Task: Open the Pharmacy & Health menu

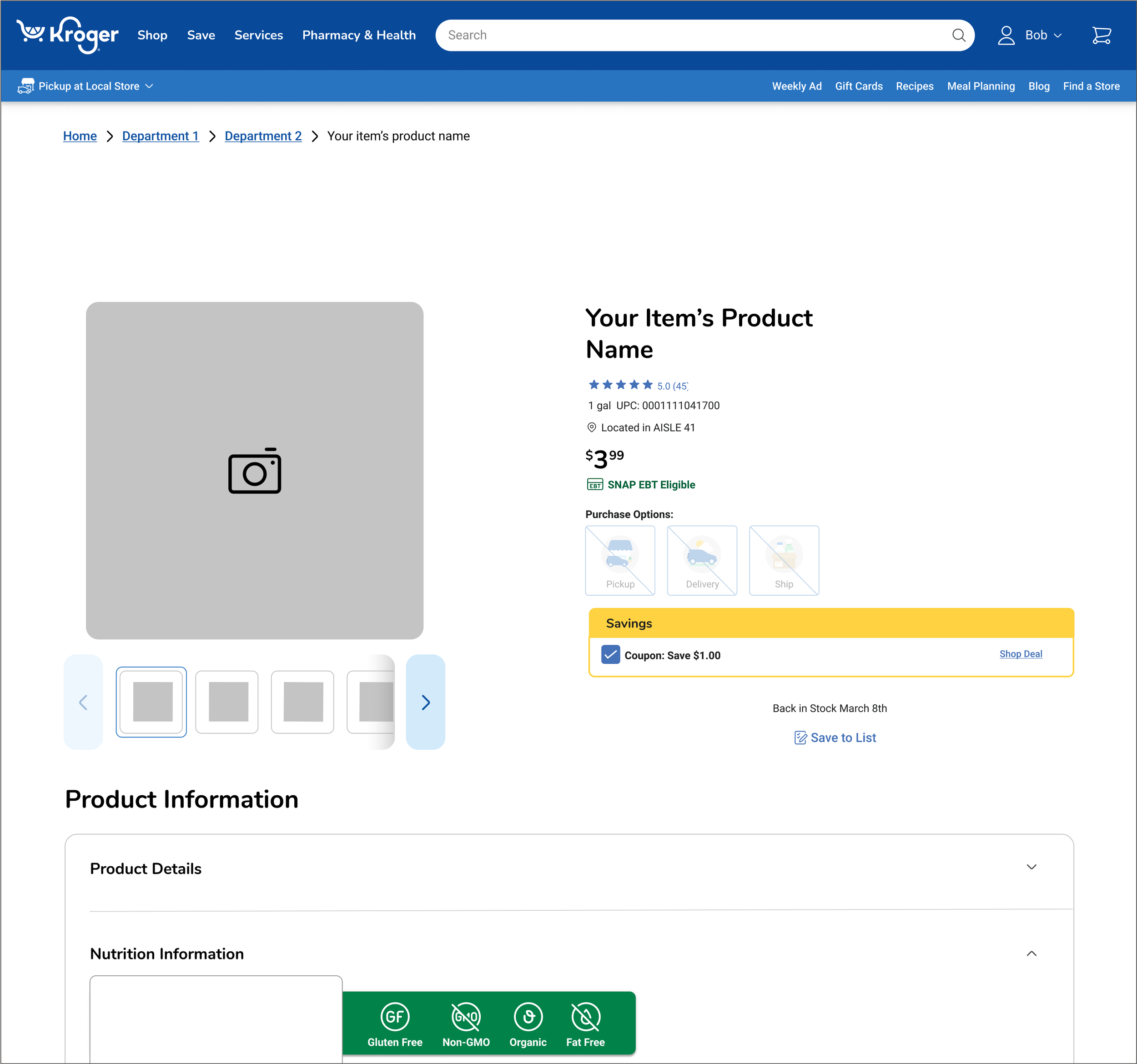Action: click(358, 35)
